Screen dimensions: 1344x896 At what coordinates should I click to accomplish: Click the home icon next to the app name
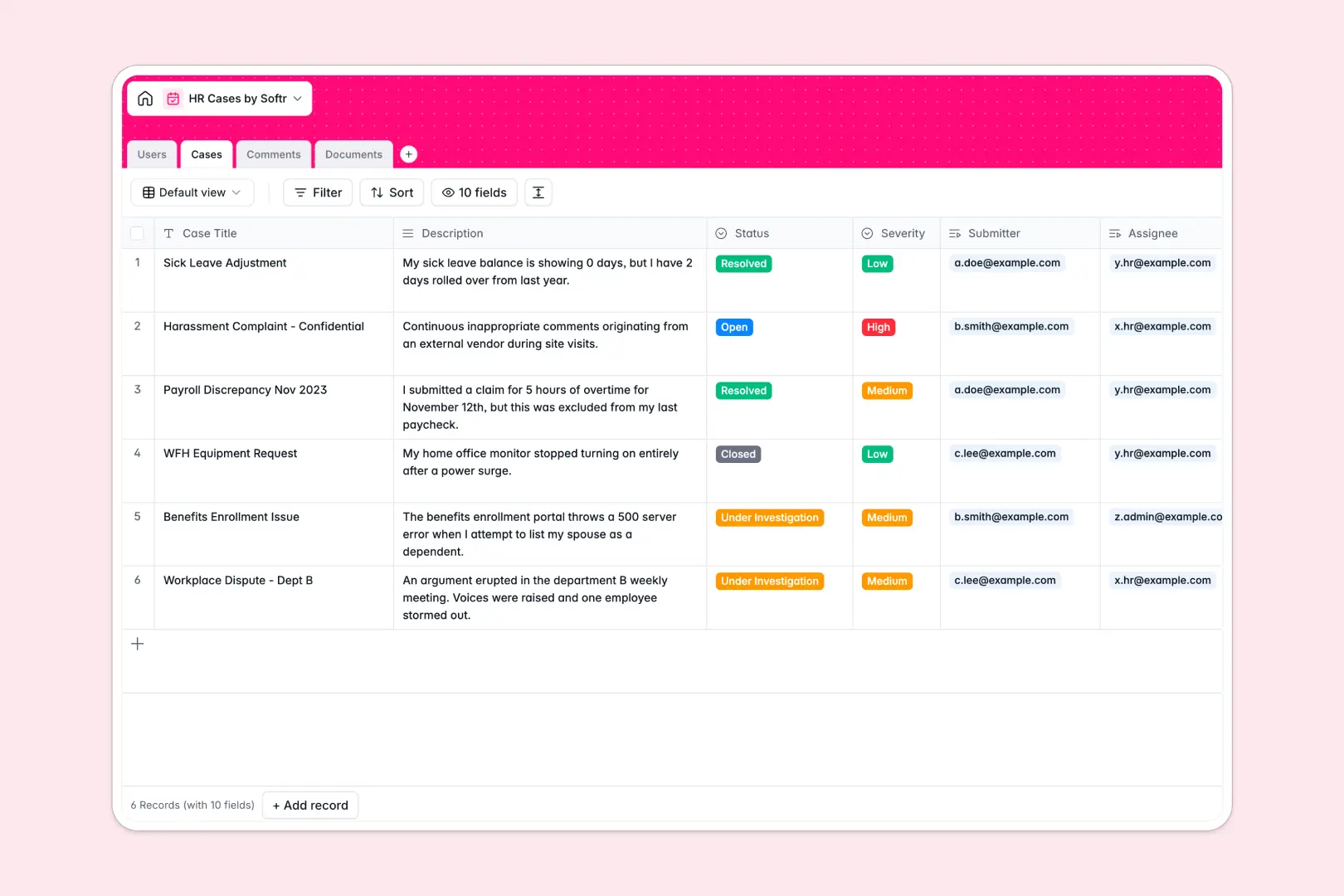point(145,98)
